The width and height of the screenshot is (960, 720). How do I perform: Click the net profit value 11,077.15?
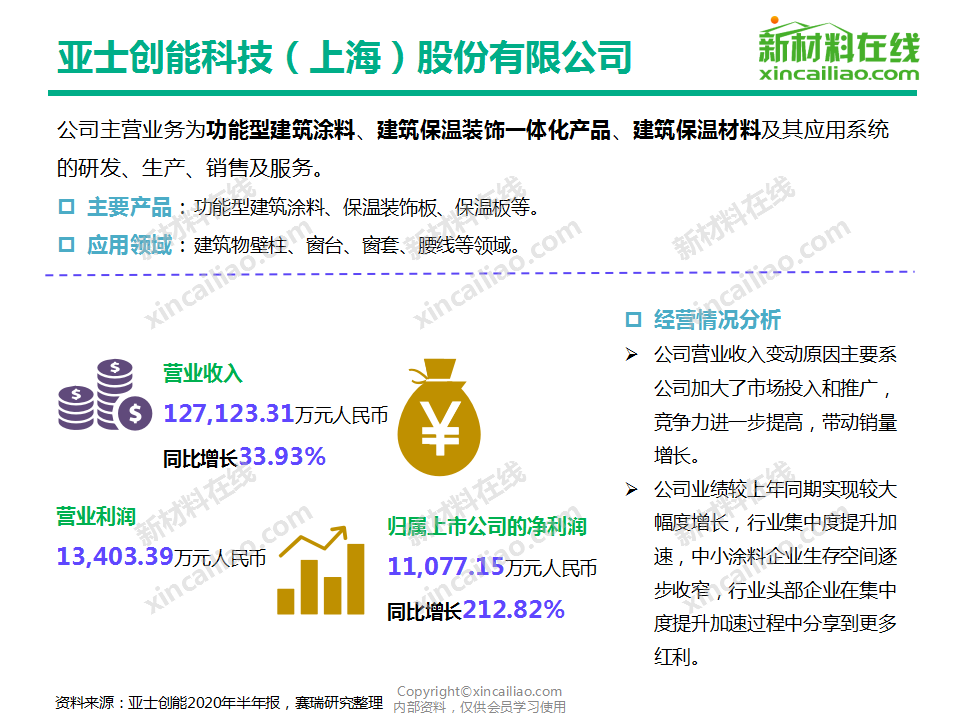pyautogui.click(x=446, y=566)
